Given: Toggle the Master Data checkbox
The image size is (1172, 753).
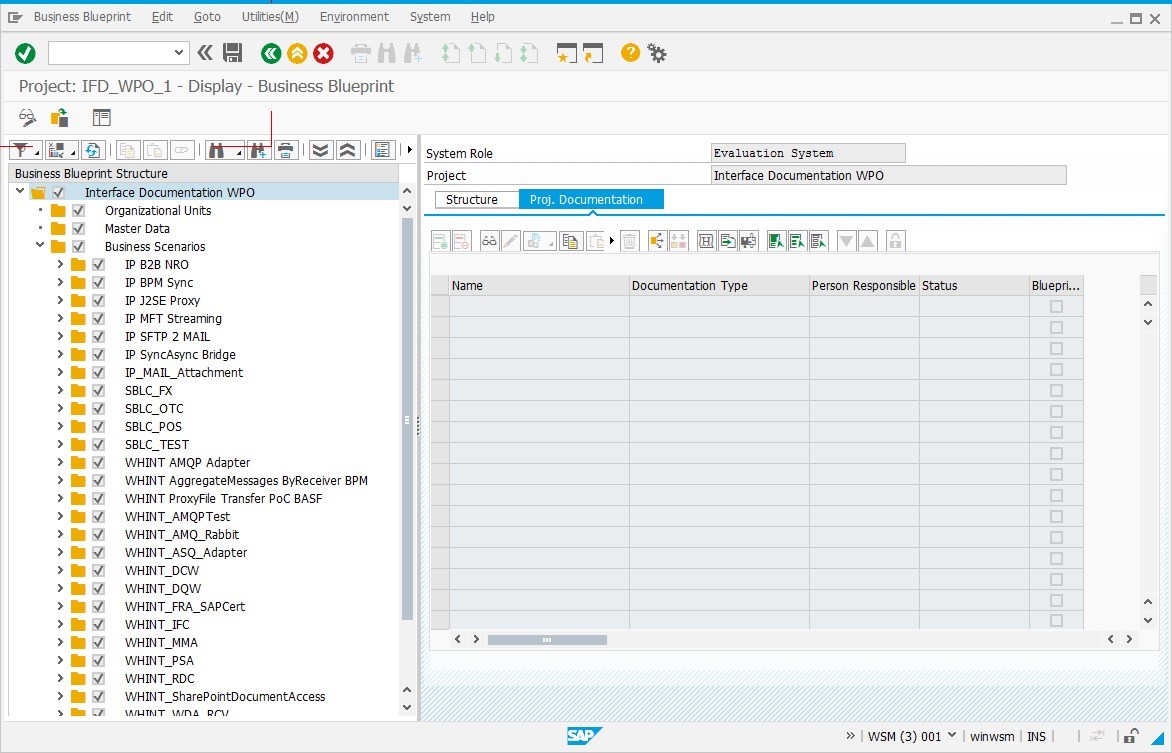Looking at the screenshot, I should (79, 228).
